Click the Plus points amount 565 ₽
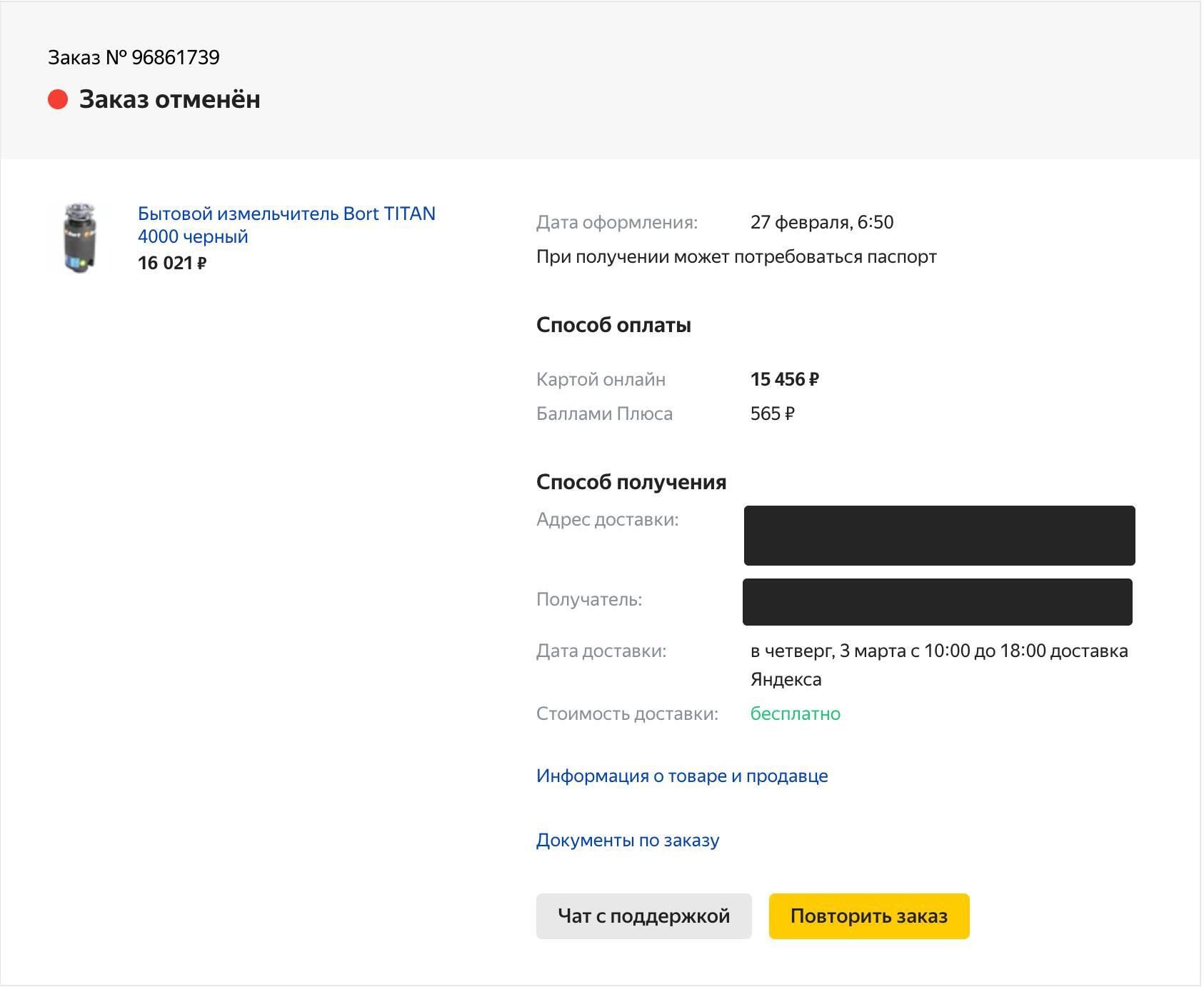The width and height of the screenshot is (1204, 987). point(772,414)
